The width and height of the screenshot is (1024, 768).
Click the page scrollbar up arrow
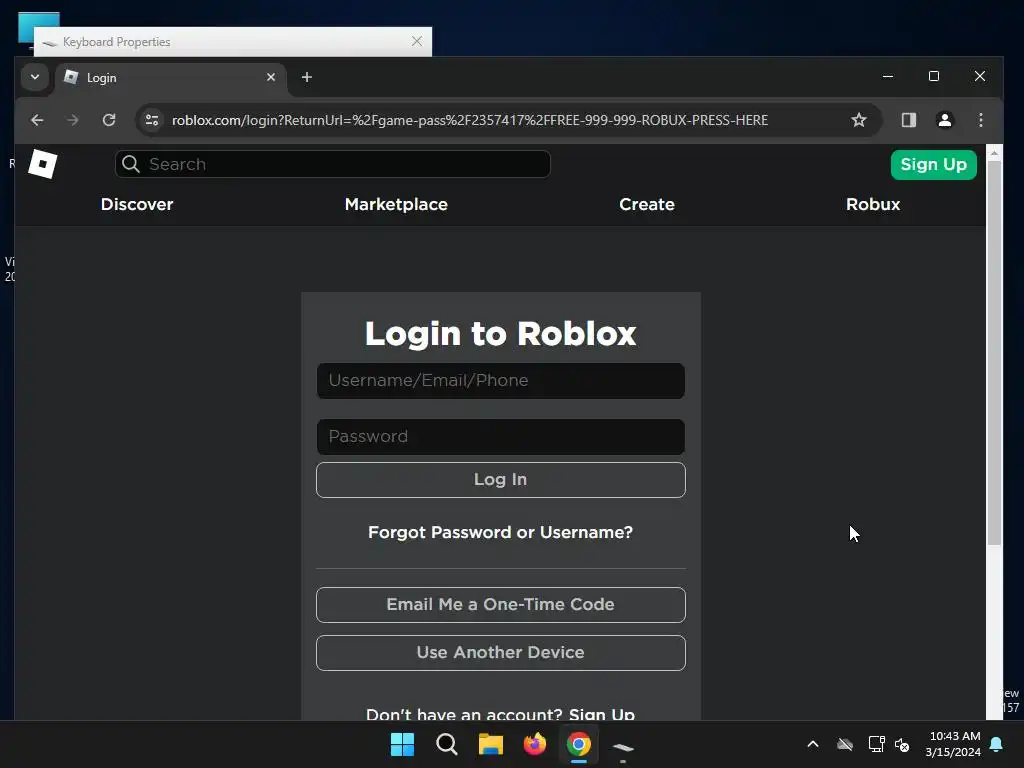pyautogui.click(x=994, y=153)
